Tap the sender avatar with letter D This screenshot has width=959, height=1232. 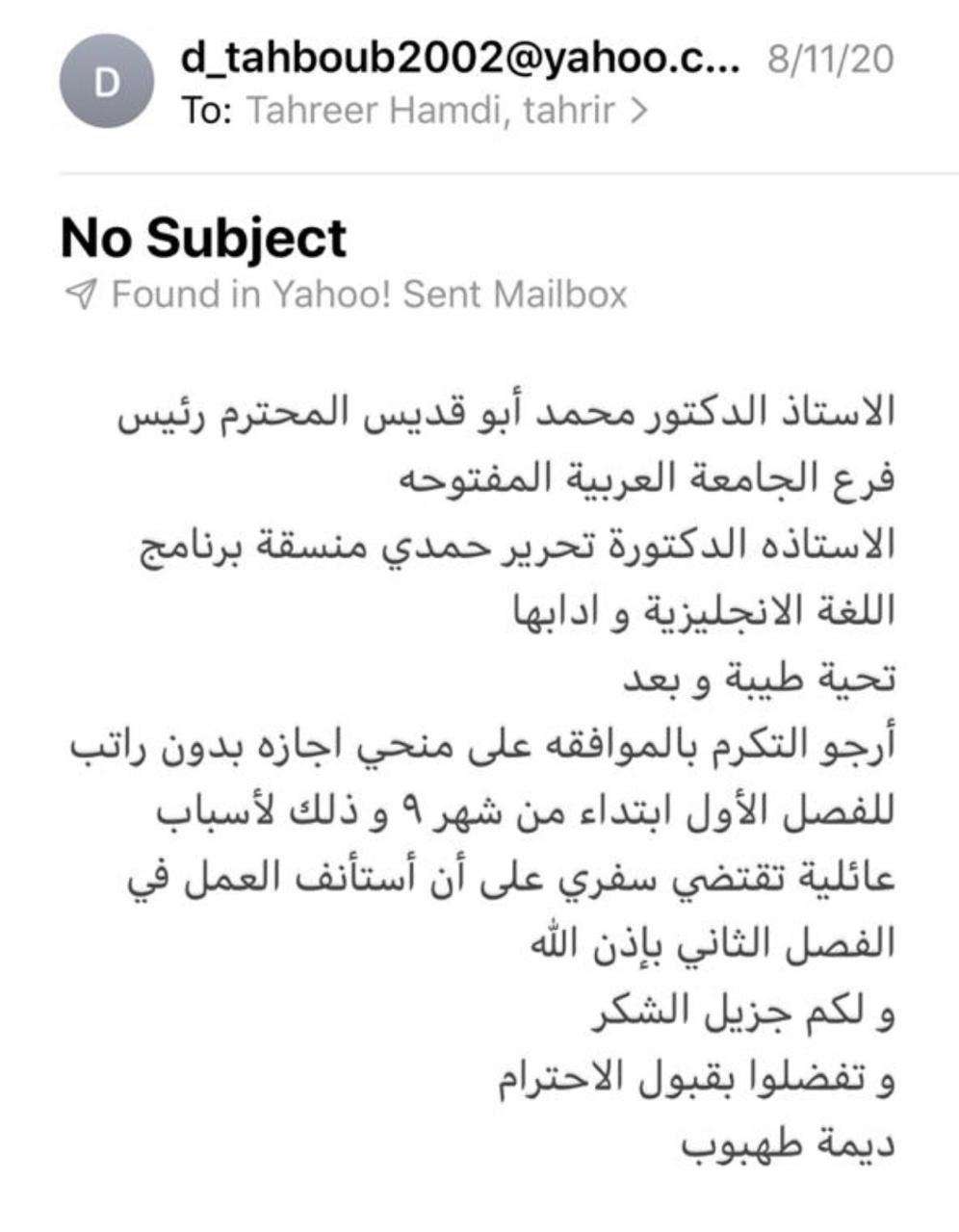(x=107, y=84)
